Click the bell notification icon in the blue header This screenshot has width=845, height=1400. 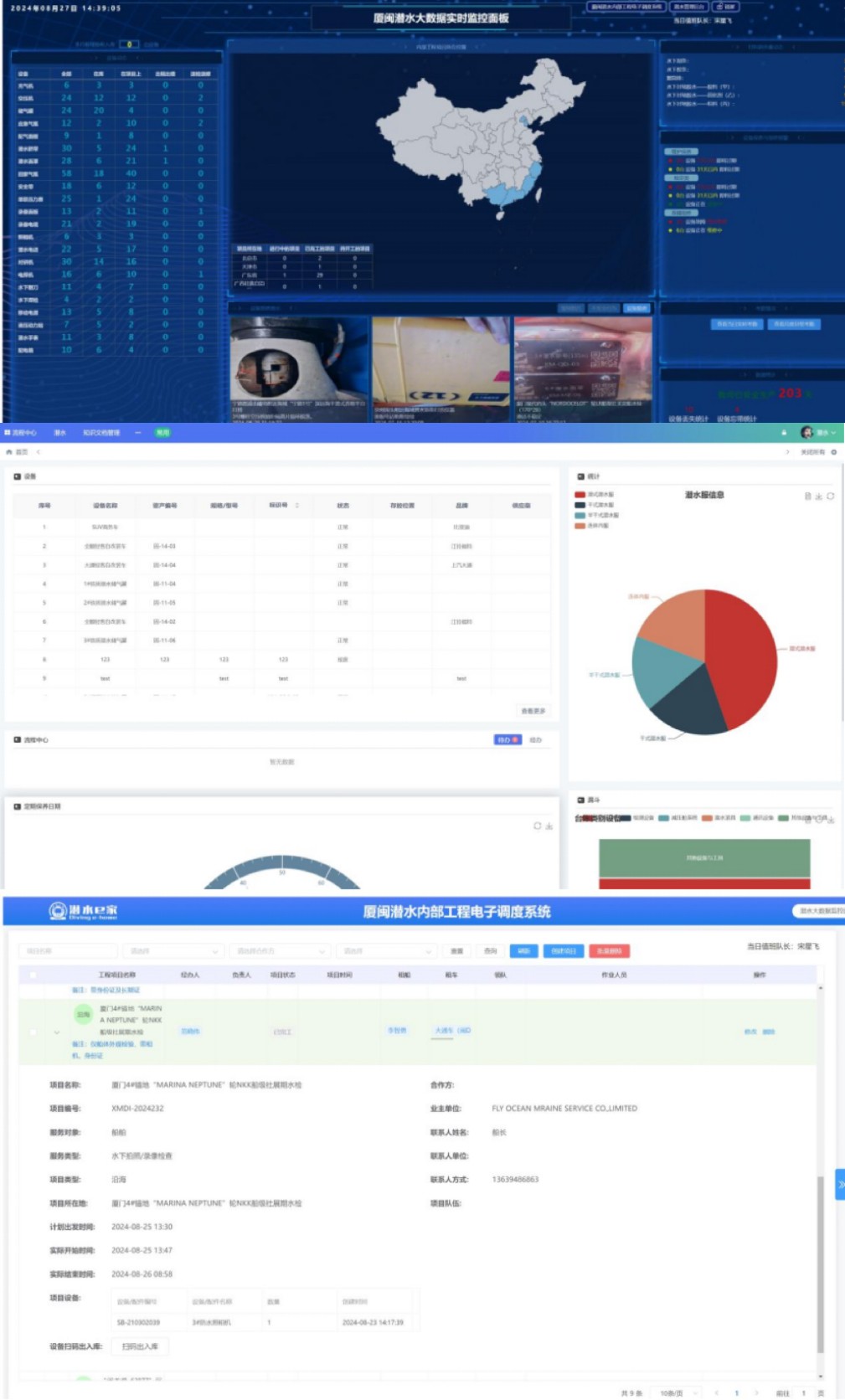coord(785,433)
